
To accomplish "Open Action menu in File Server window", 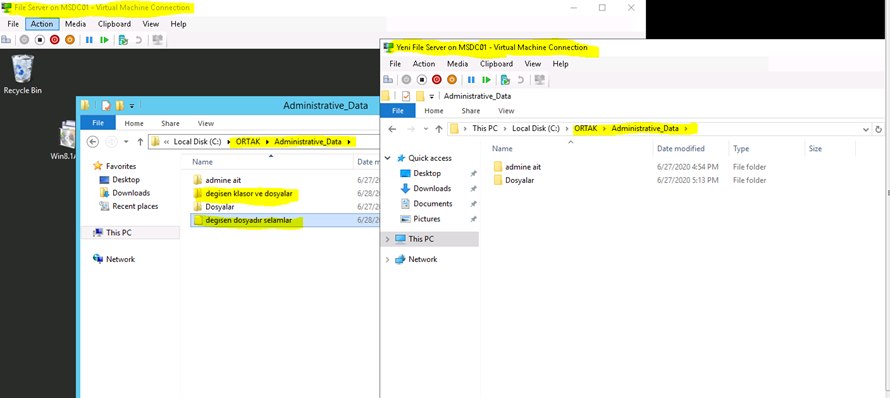I will click(x=42, y=24).
